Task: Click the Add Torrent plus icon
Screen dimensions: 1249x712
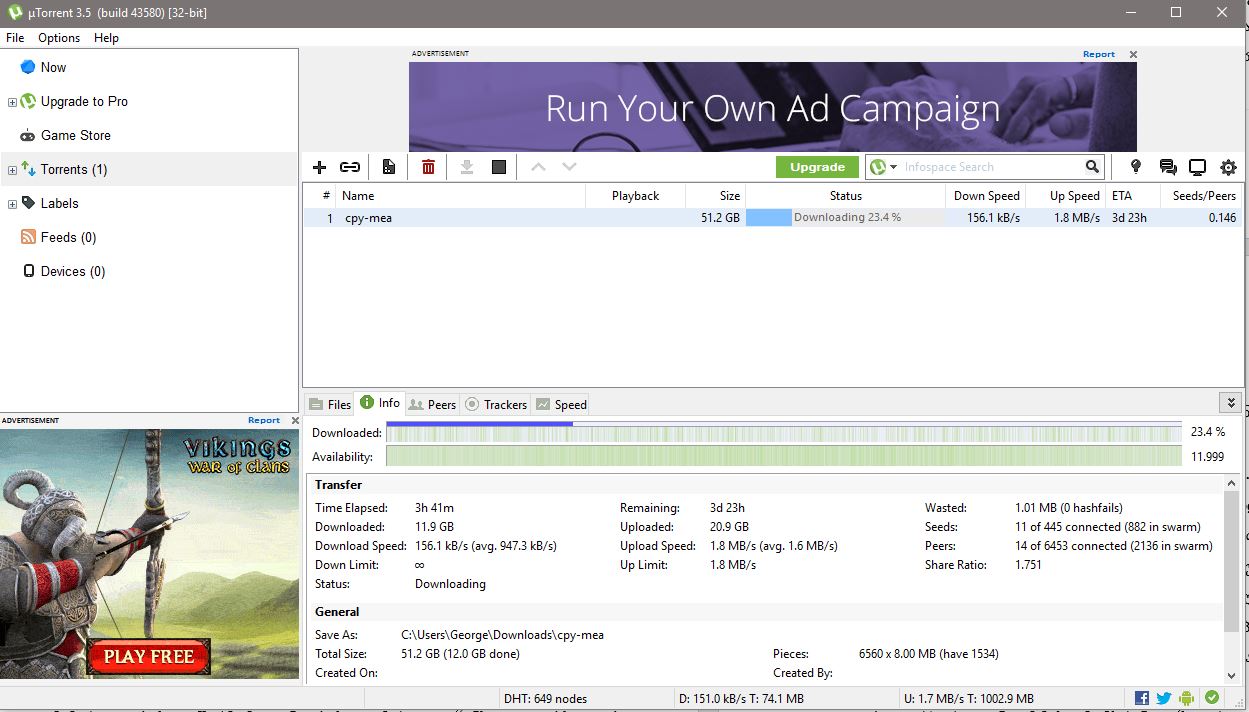Action: pos(320,167)
